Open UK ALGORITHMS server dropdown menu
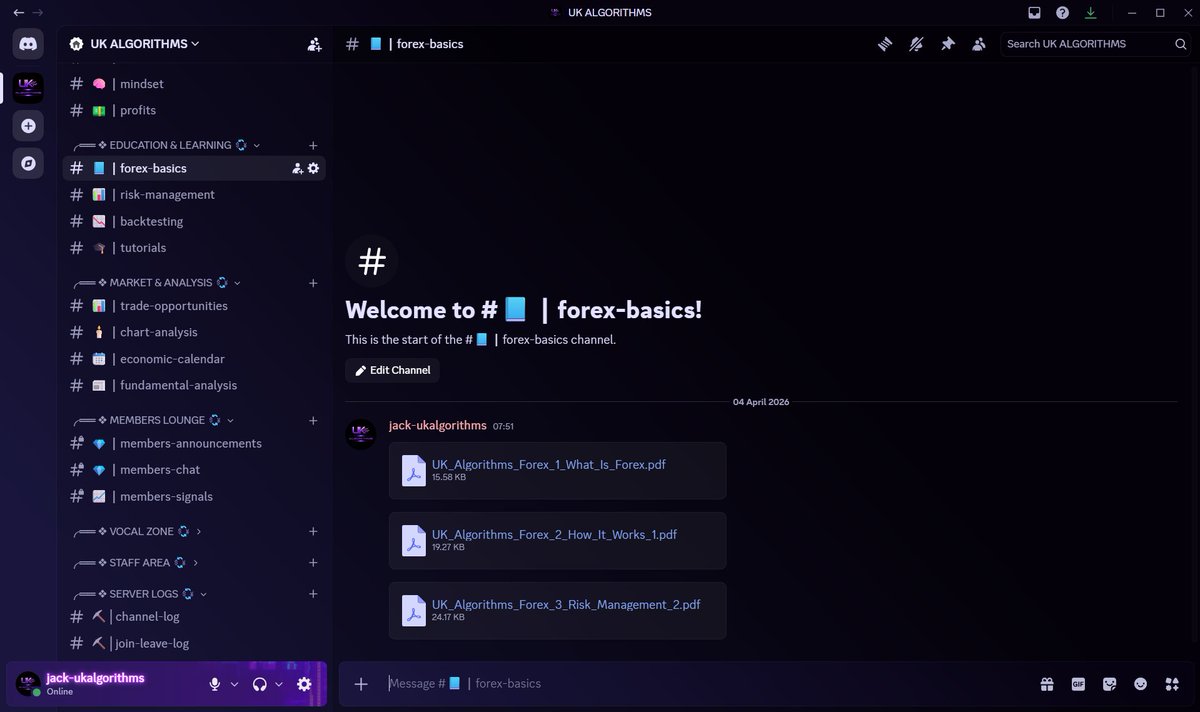The width and height of the screenshot is (1200, 712). [x=143, y=44]
